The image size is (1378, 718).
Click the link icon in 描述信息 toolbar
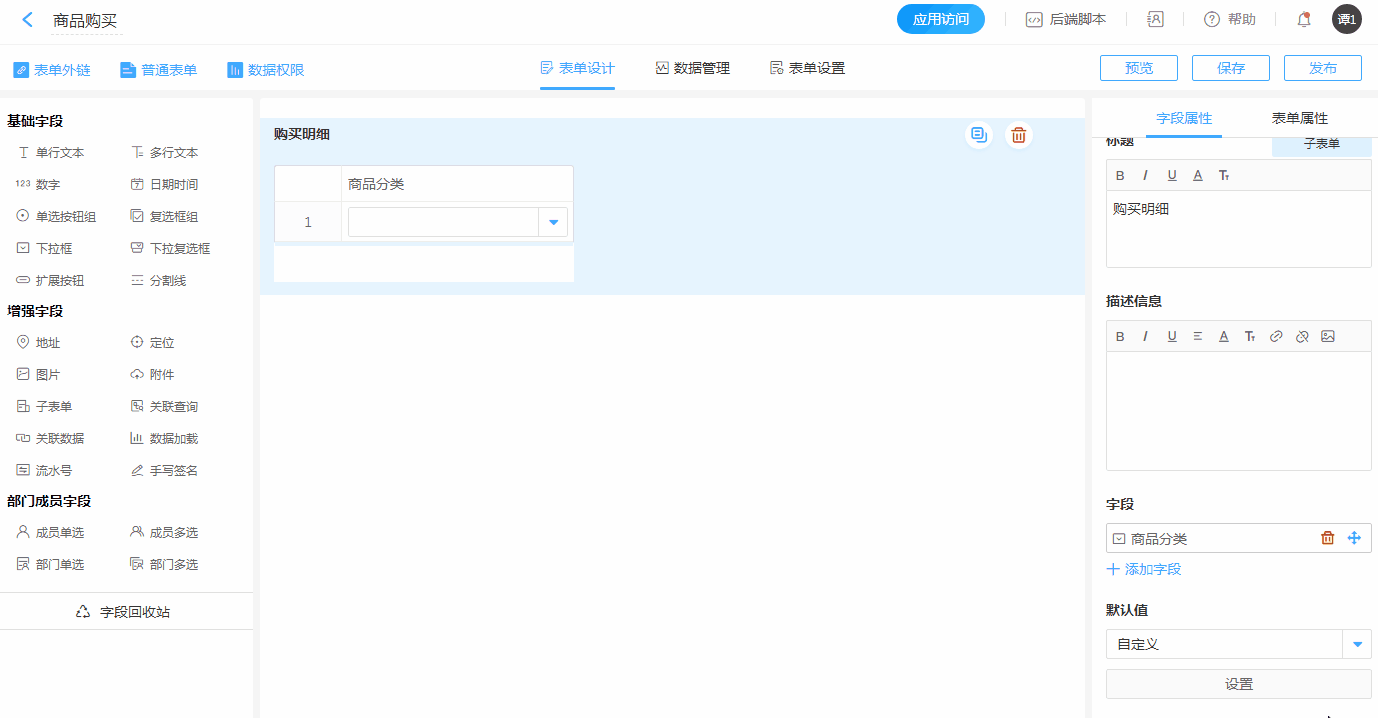(1275, 336)
